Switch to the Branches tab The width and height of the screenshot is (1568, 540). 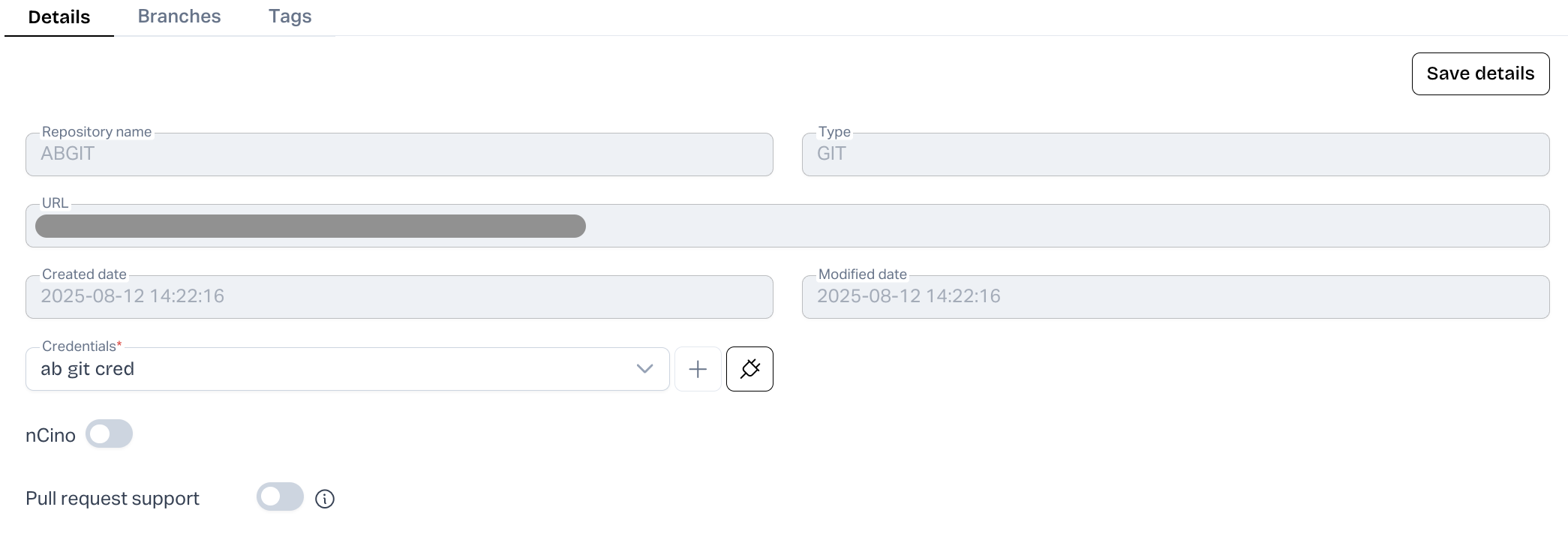[179, 16]
